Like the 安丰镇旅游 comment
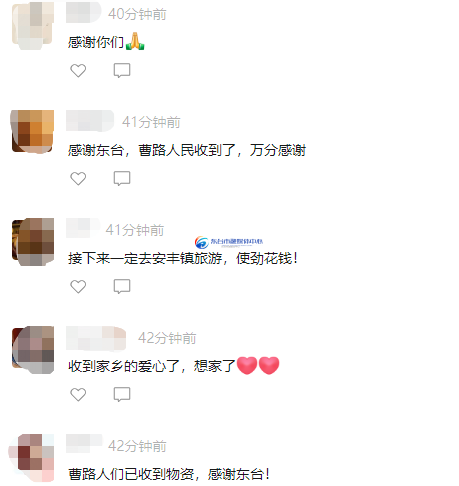The image size is (459, 486). 78,286
